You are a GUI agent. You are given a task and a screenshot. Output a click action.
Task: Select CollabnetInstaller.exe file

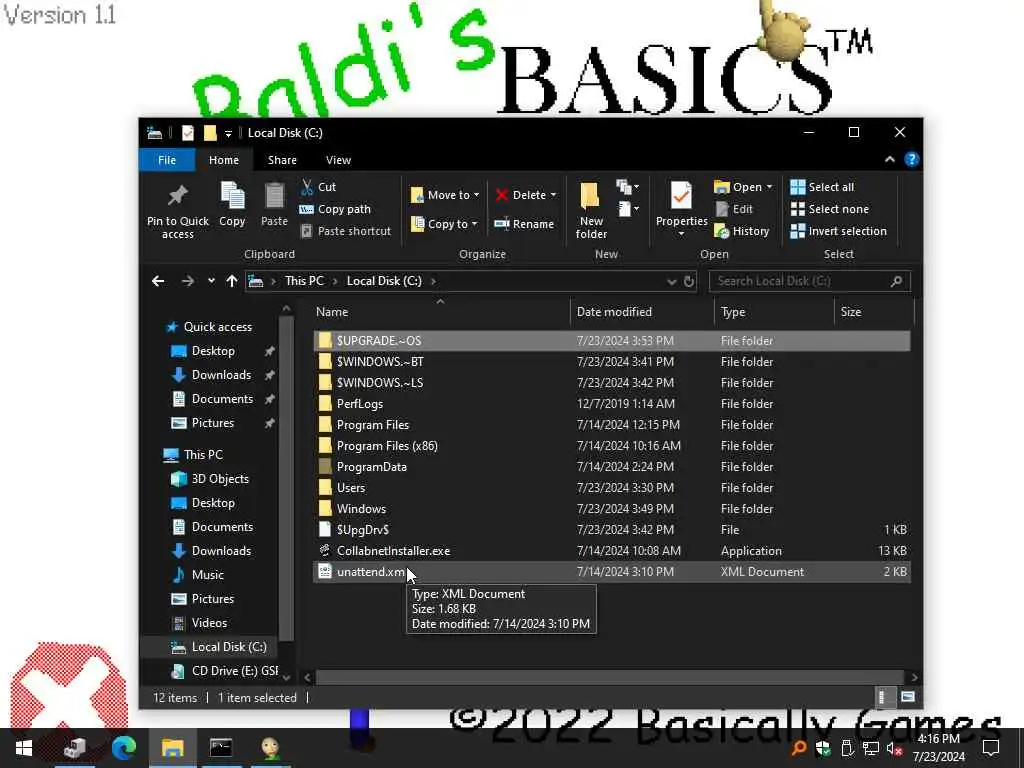click(x=611, y=551)
